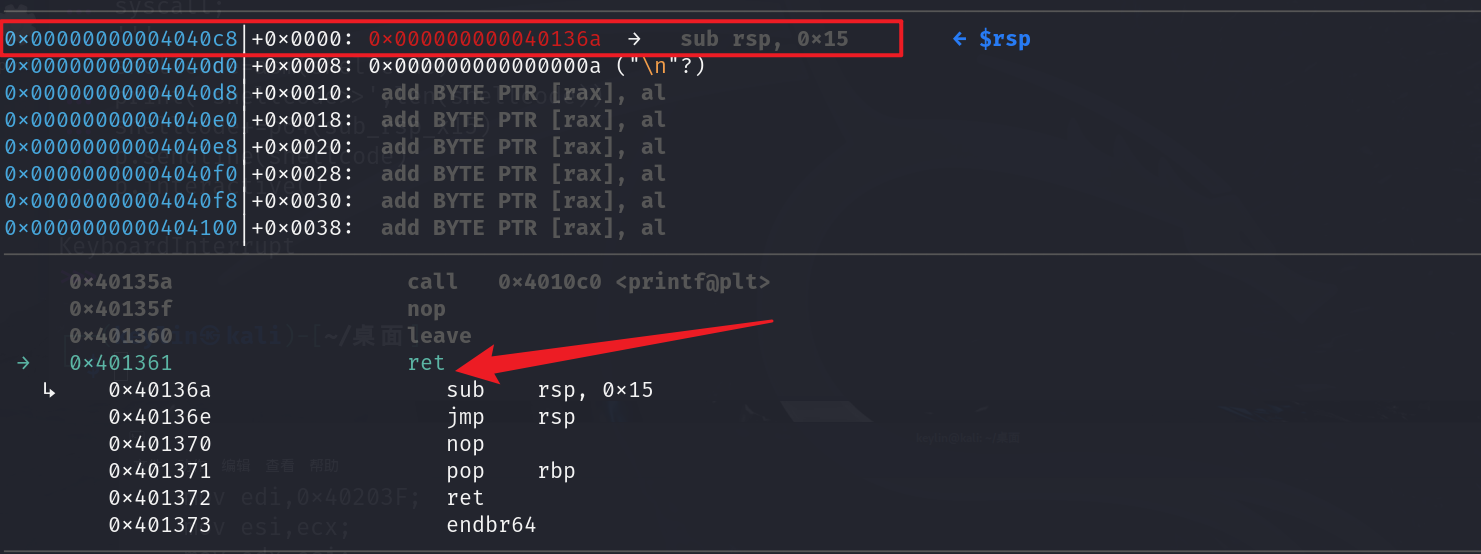Select the $rsp register label
1481x554 pixels.
1004,40
